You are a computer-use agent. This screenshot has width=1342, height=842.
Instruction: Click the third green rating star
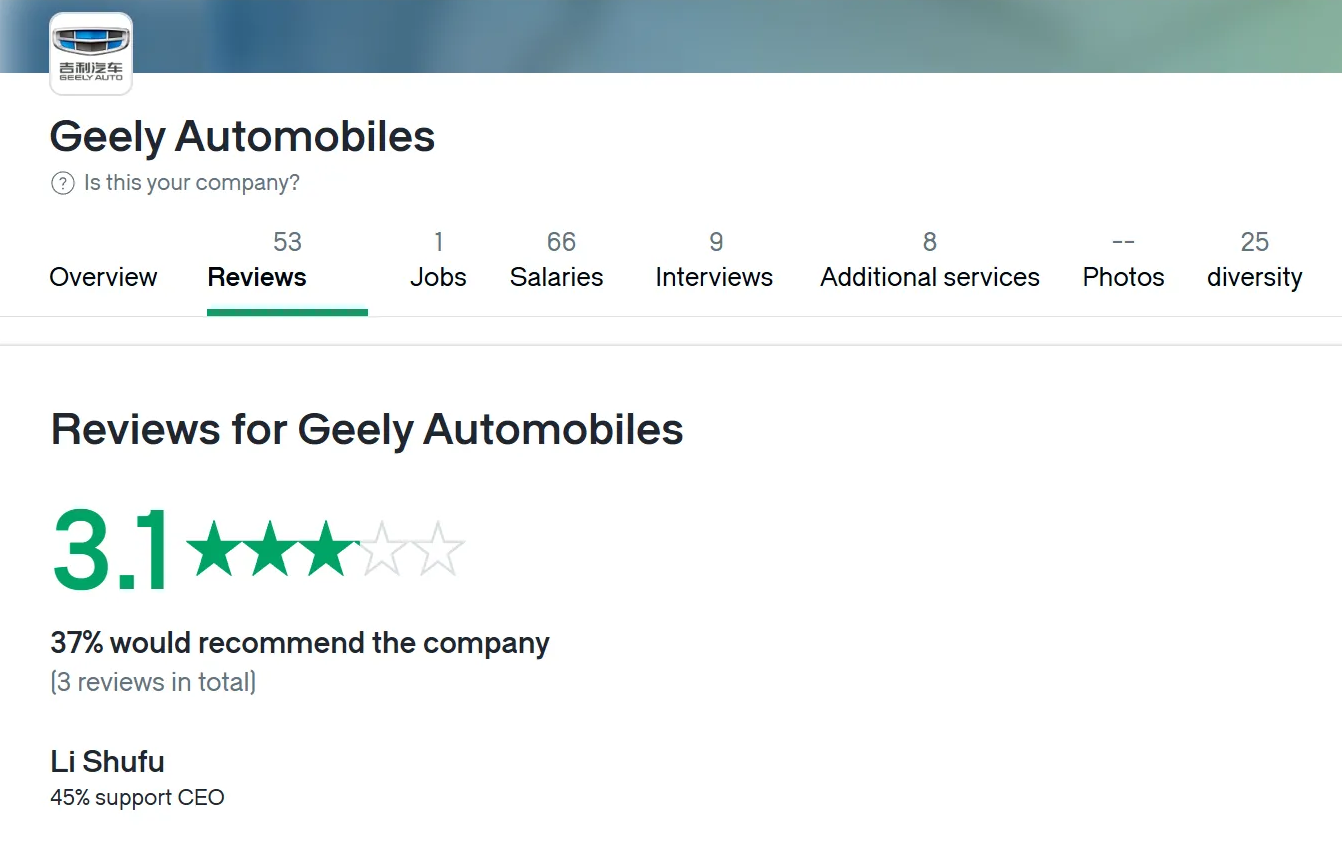click(x=326, y=549)
